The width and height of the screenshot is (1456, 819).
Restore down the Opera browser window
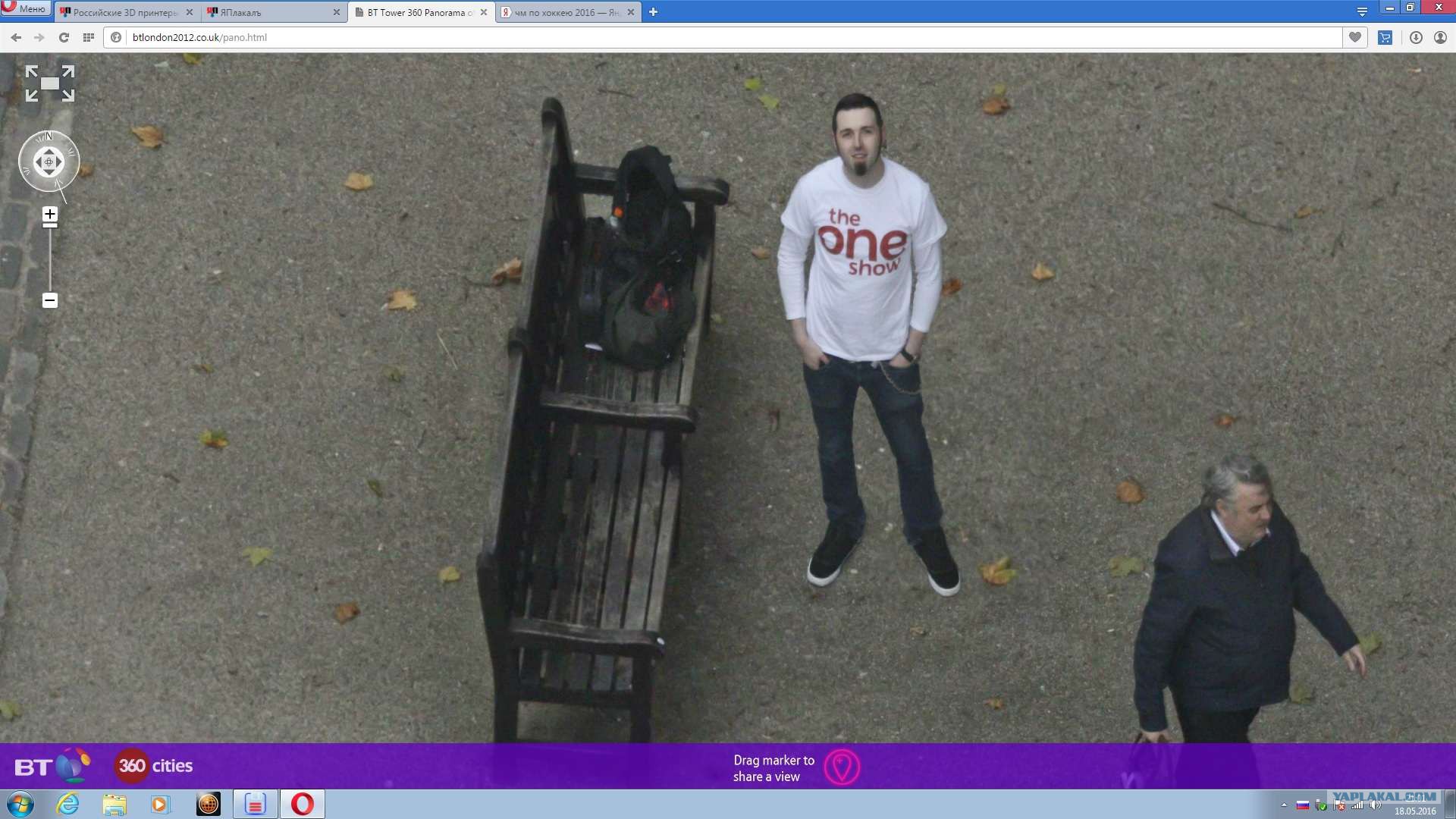tap(1410, 8)
